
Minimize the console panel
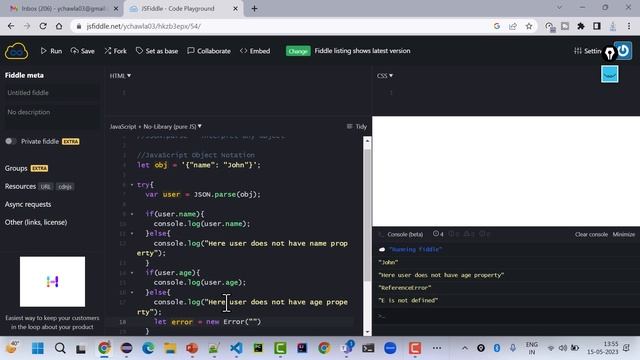(x=624, y=234)
